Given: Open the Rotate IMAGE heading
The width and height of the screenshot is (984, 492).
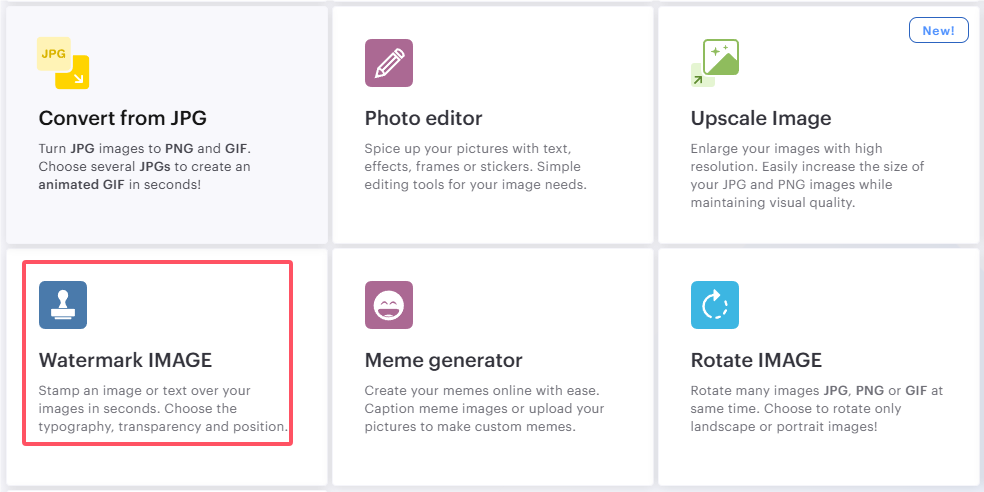Looking at the screenshot, I should click(756, 360).
